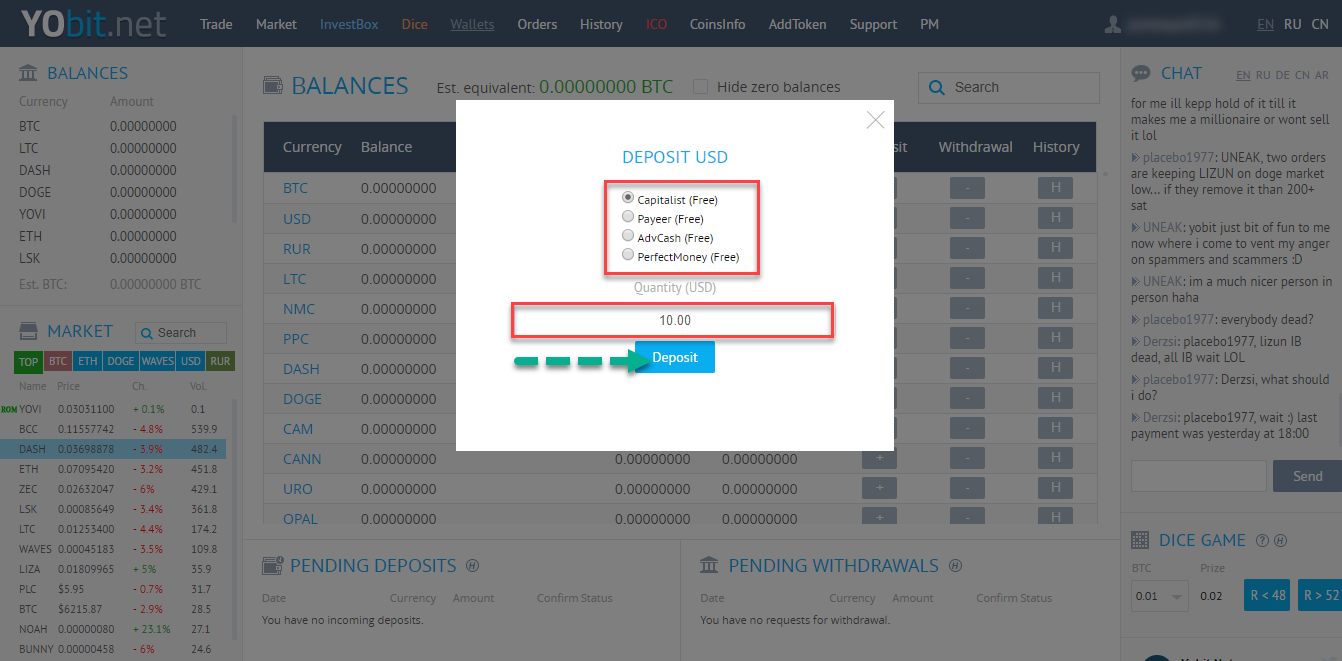Open history for the LTC balance row
Image resolution: width=1342 pixels, height=661 pixels.
point(1055,278)
